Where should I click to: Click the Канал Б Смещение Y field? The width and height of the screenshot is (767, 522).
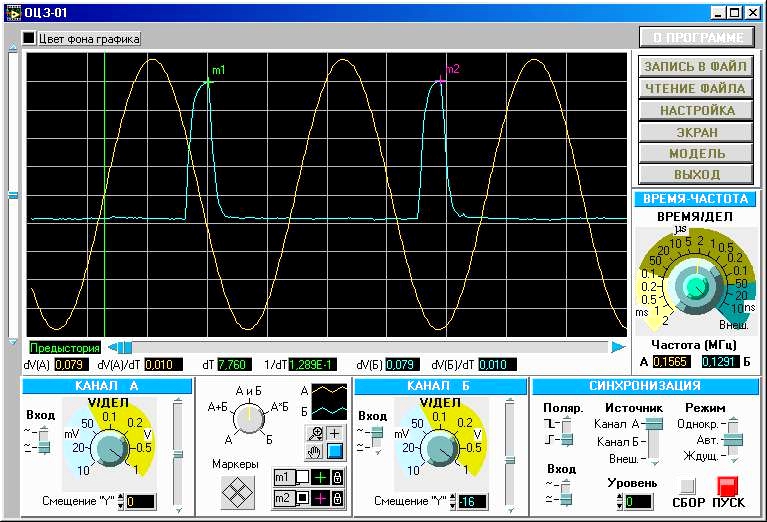(x=472, y=501)
